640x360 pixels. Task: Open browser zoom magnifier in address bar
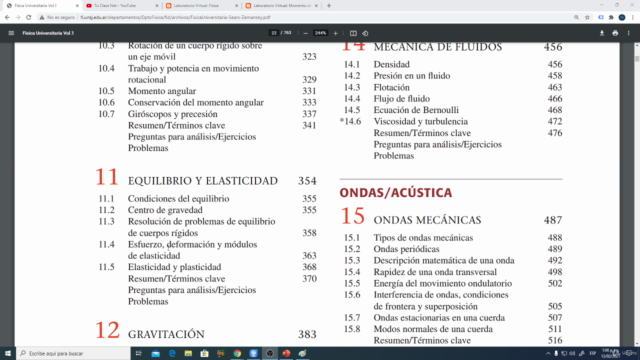pos(576,17)
